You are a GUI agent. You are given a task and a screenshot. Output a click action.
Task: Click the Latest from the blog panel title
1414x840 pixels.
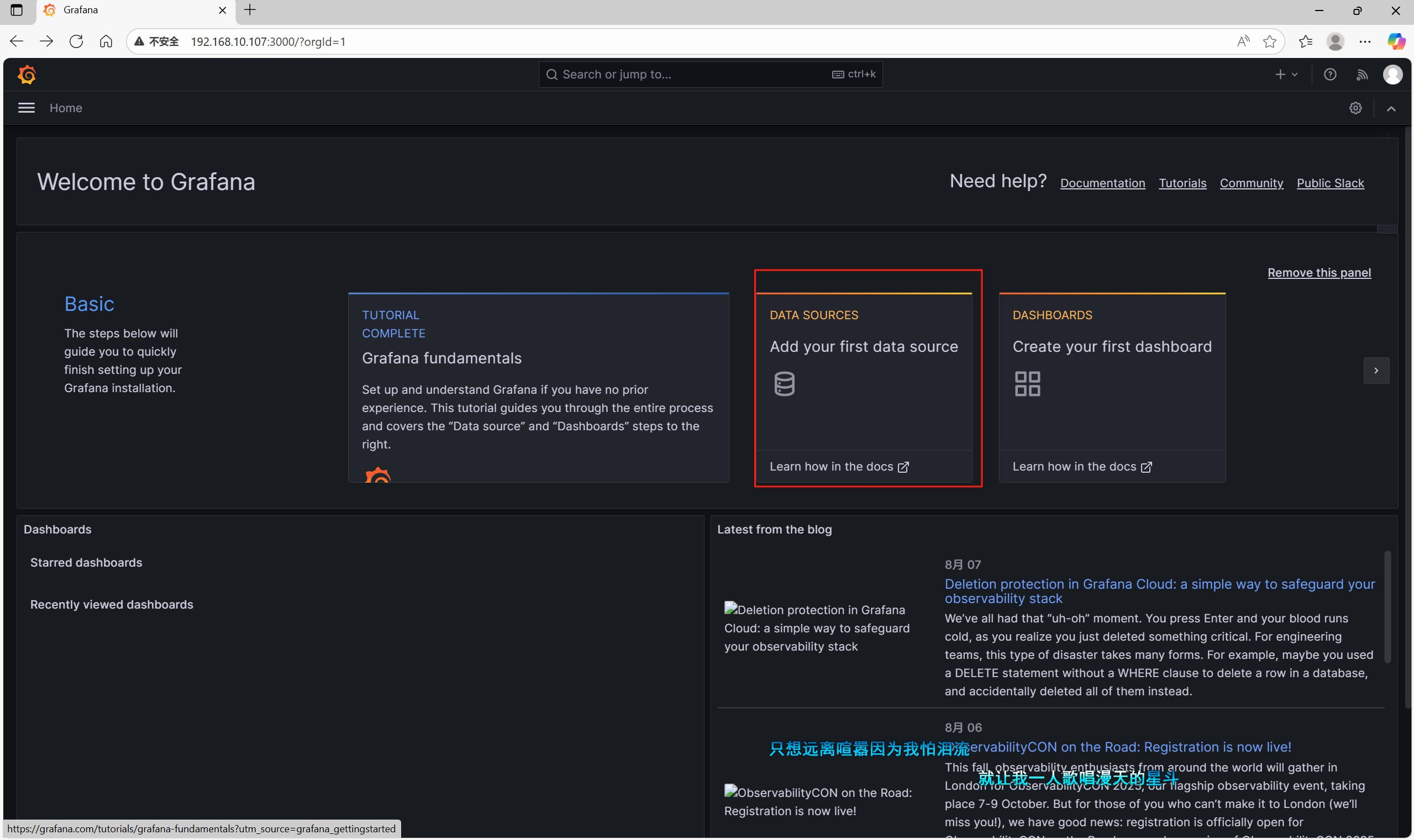[774, 529]
